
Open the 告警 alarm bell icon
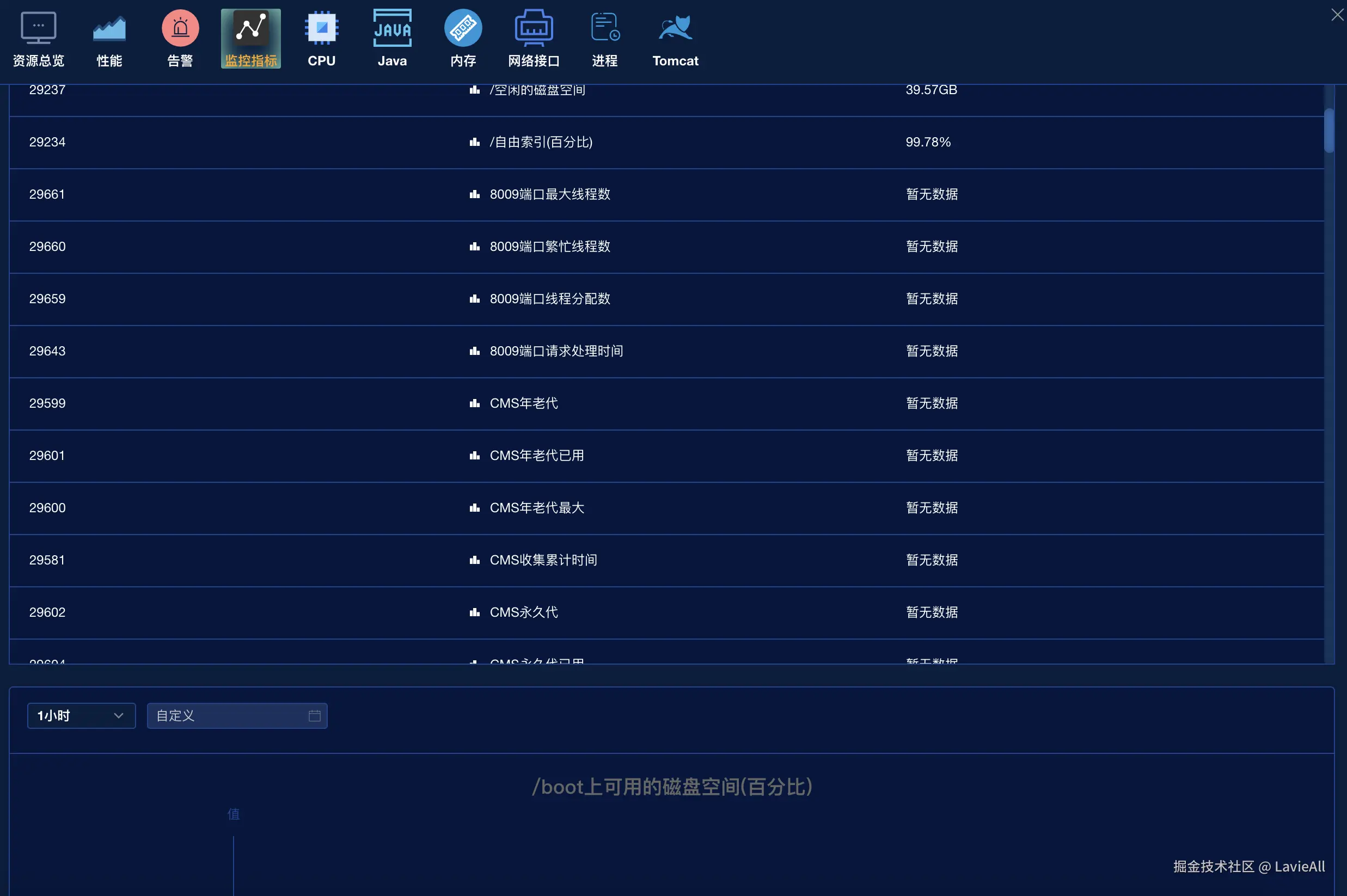click(x=180, y=28)
